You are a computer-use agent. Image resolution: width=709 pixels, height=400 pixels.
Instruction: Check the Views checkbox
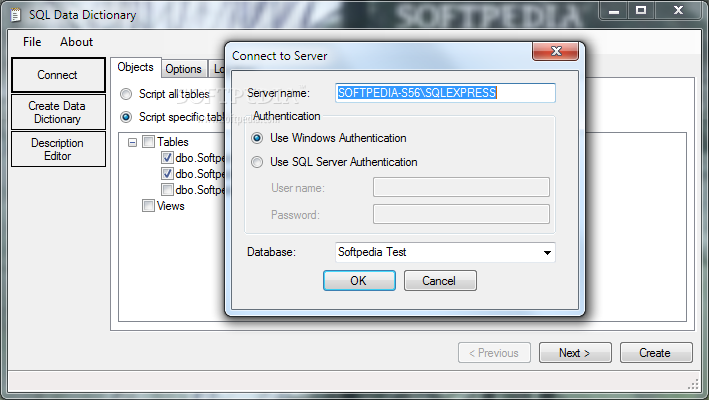point(148,206)
